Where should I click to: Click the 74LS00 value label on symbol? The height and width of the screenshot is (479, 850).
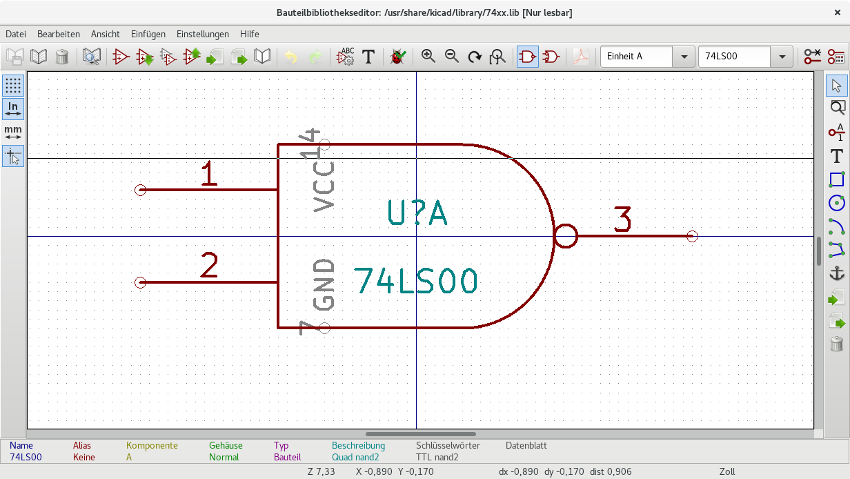tap(415, 281)
